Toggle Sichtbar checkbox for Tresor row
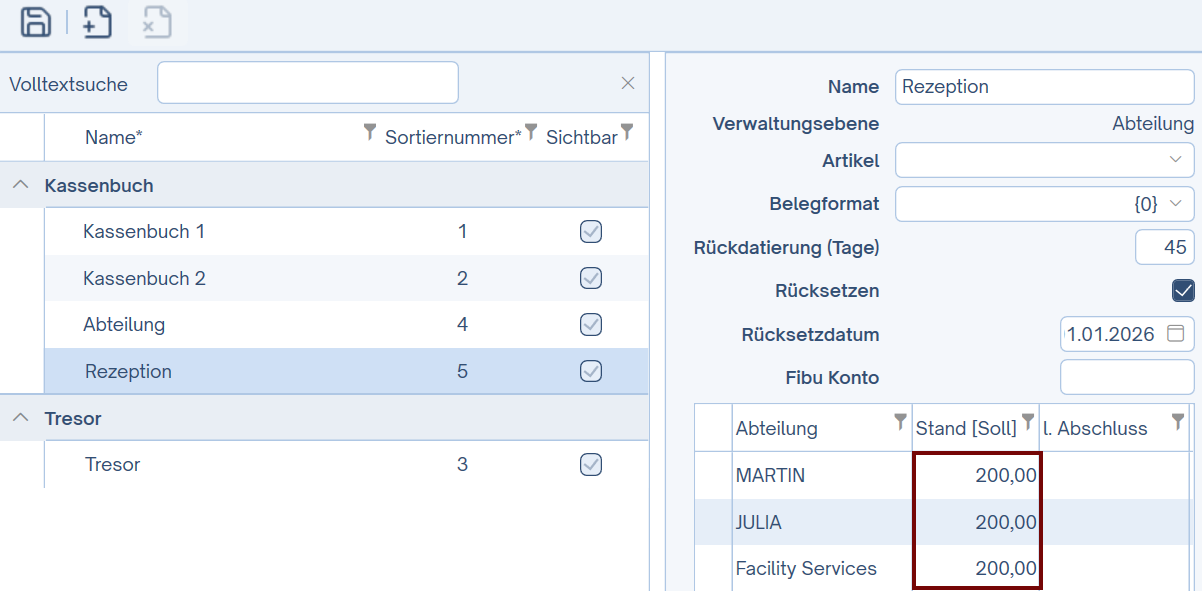 point(591,464)
